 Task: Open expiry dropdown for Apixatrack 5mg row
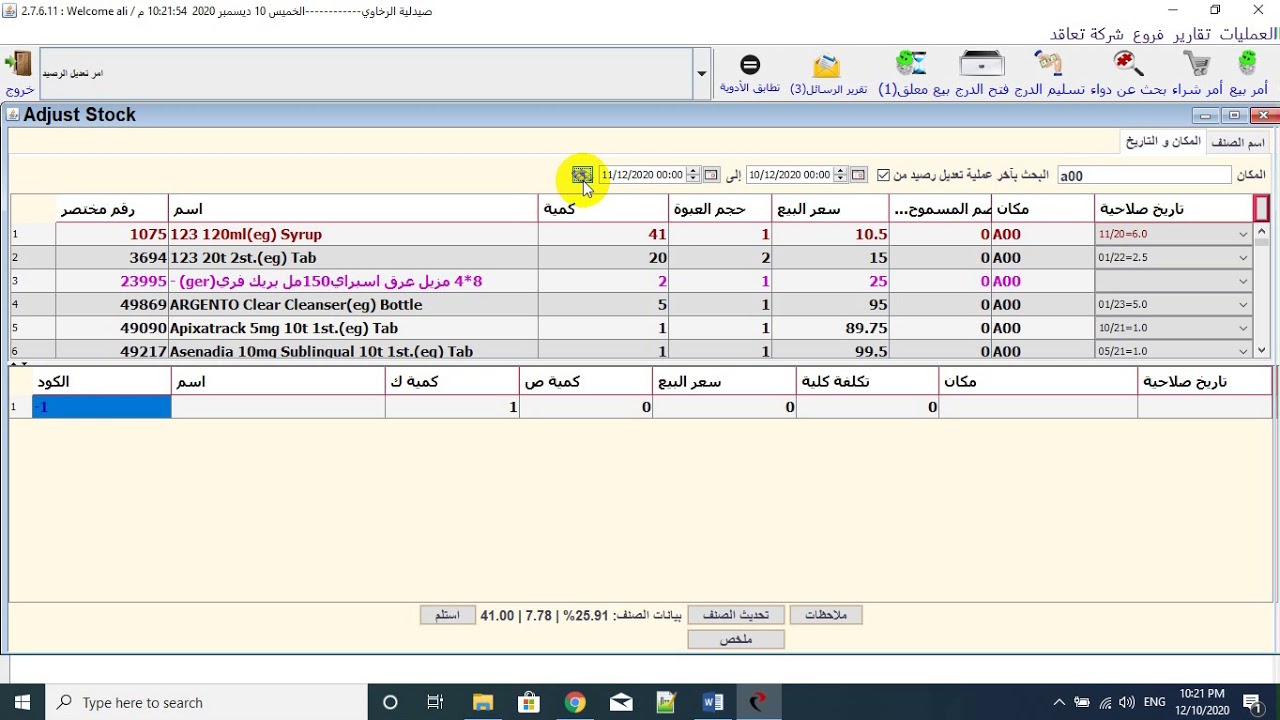(x=1243, y=328)
